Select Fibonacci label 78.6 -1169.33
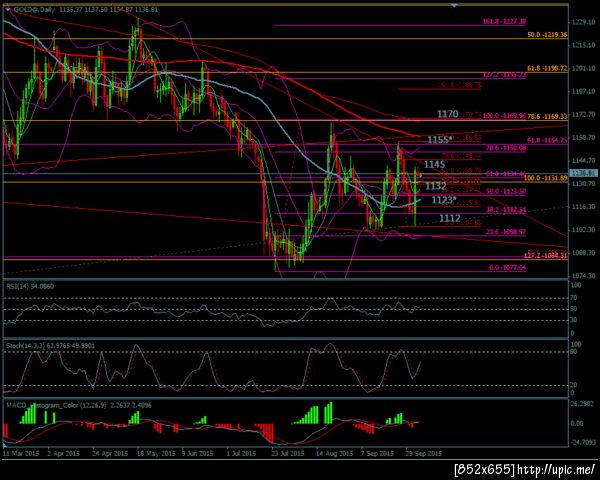Viewport: 600px width, 480px height. click(x=548, y=116)
